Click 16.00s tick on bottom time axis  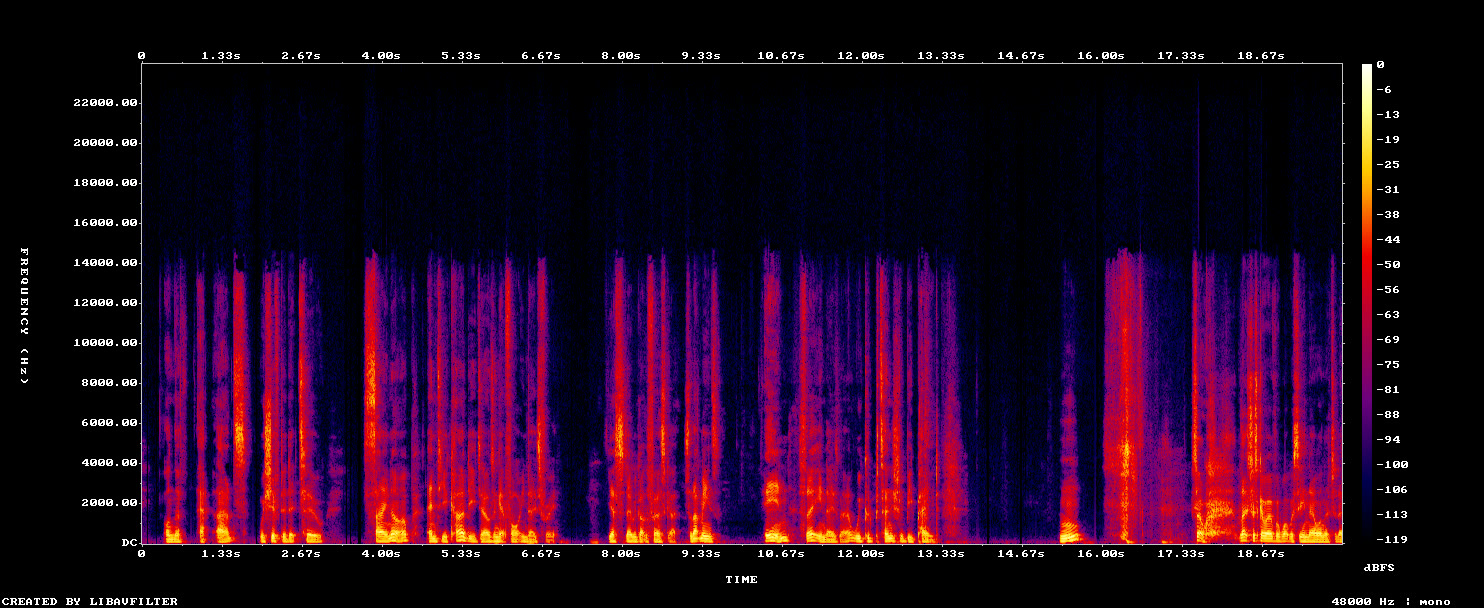click(x=1101, y=553)
